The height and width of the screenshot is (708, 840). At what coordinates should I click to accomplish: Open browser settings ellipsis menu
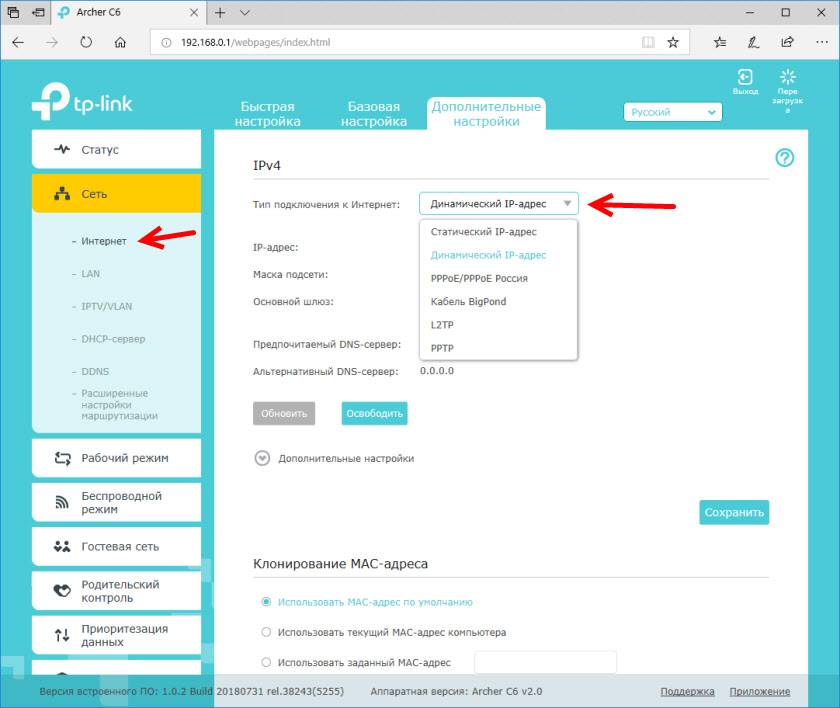(x=822, y=42)
